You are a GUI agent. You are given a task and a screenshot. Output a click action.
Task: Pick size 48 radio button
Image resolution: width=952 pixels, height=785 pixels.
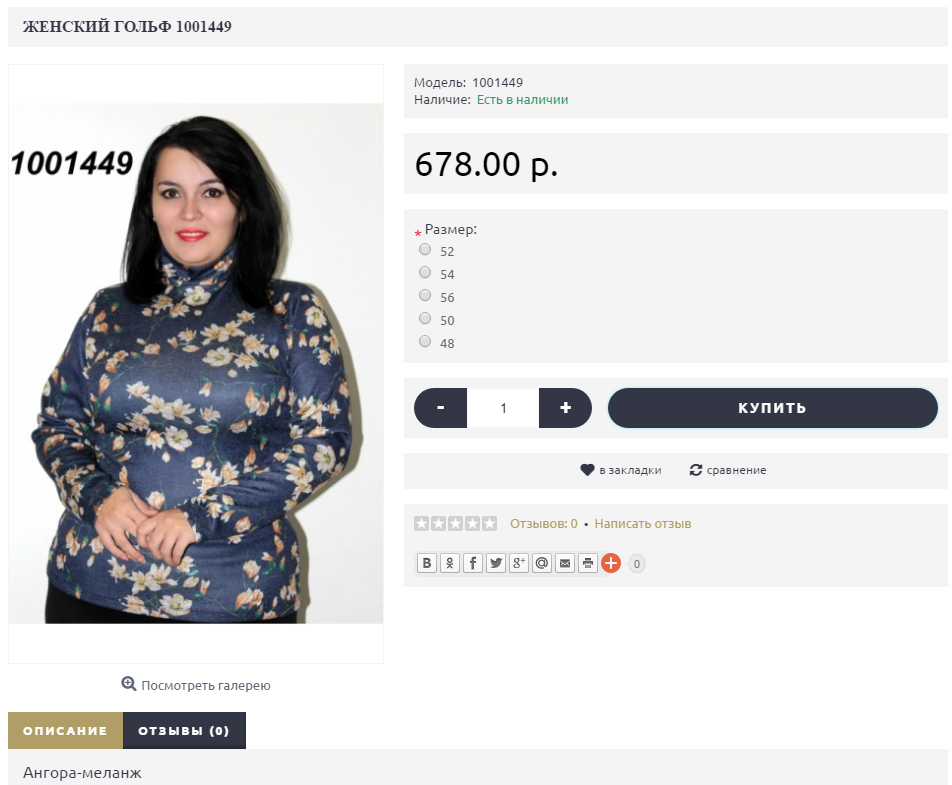point(425,341)
